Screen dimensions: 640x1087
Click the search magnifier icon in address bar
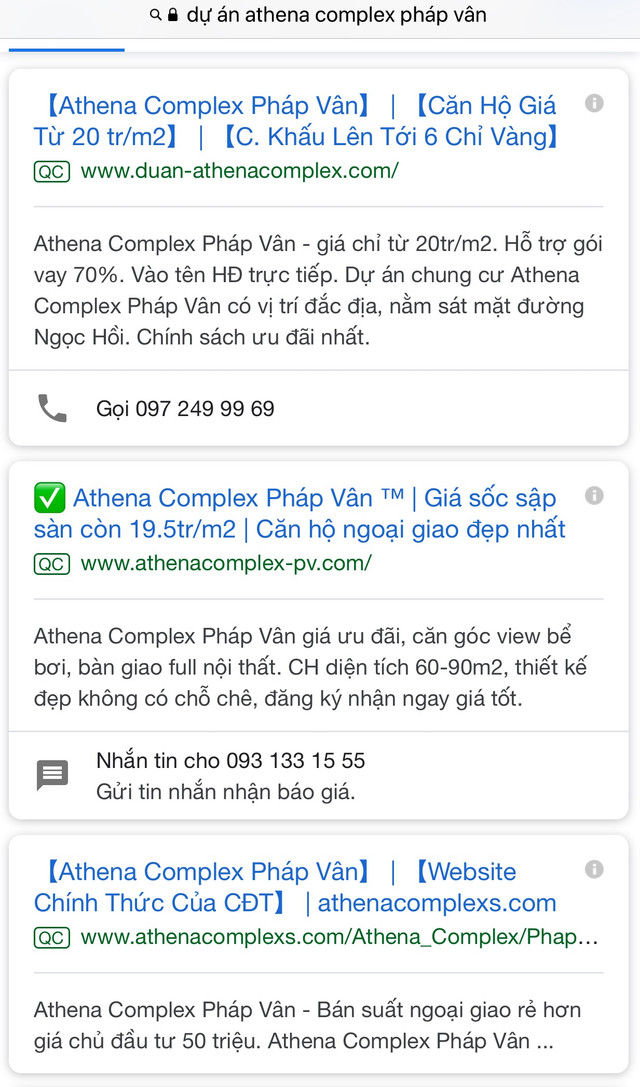(155, 15)
